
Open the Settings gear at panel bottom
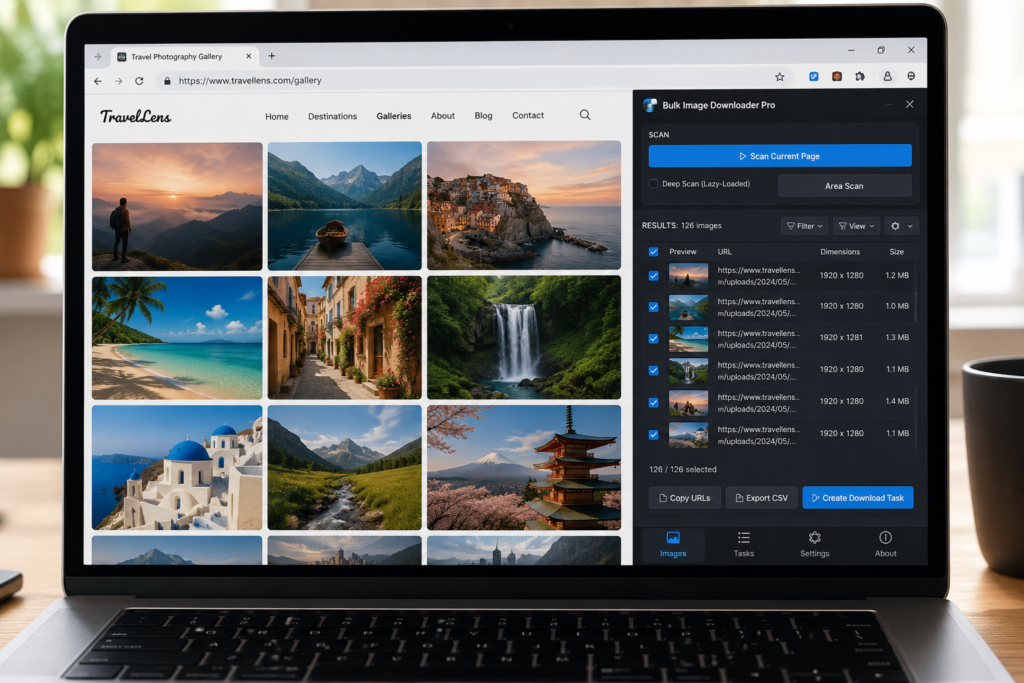(x=814, y=545)
